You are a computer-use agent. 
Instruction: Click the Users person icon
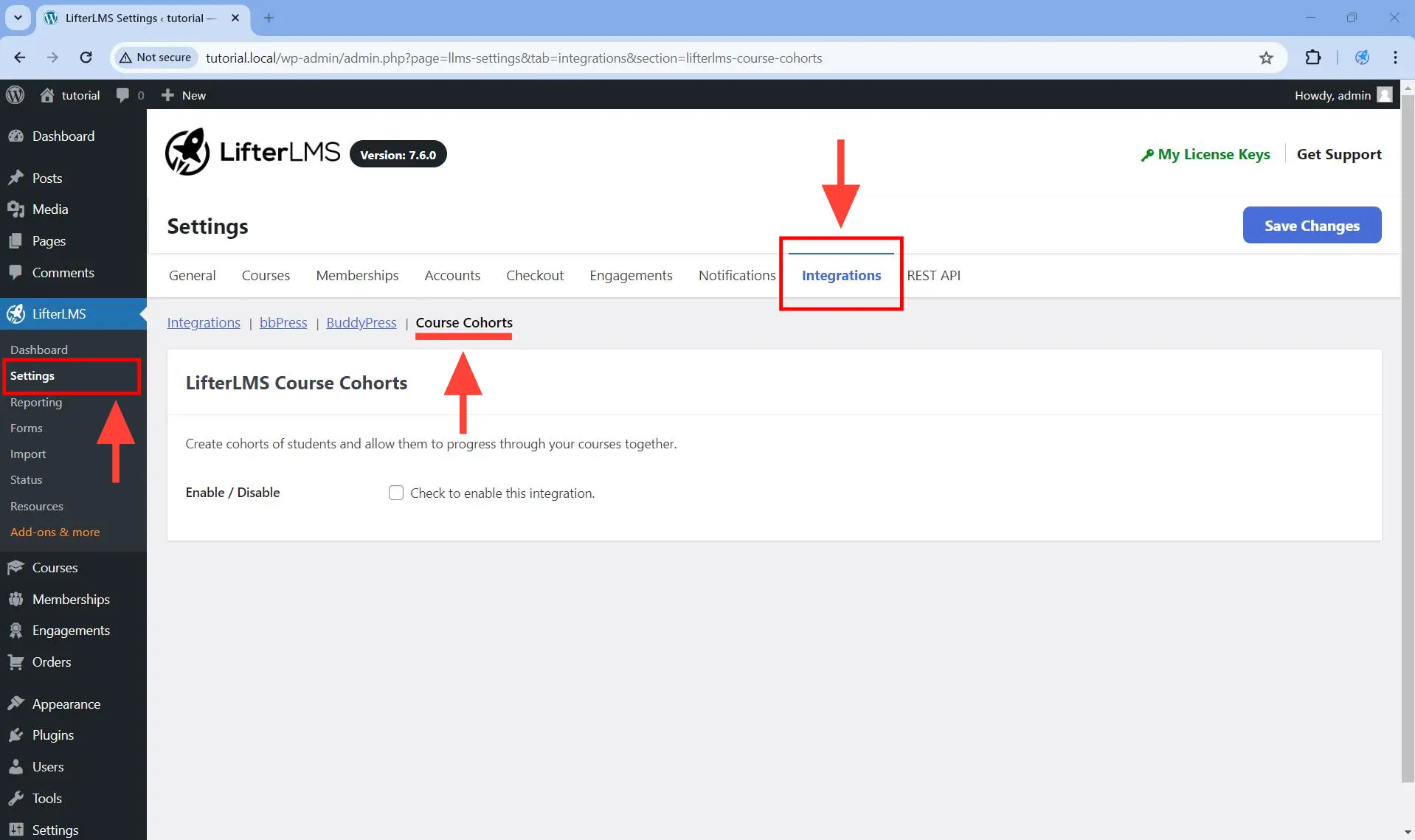pos(15,767)
